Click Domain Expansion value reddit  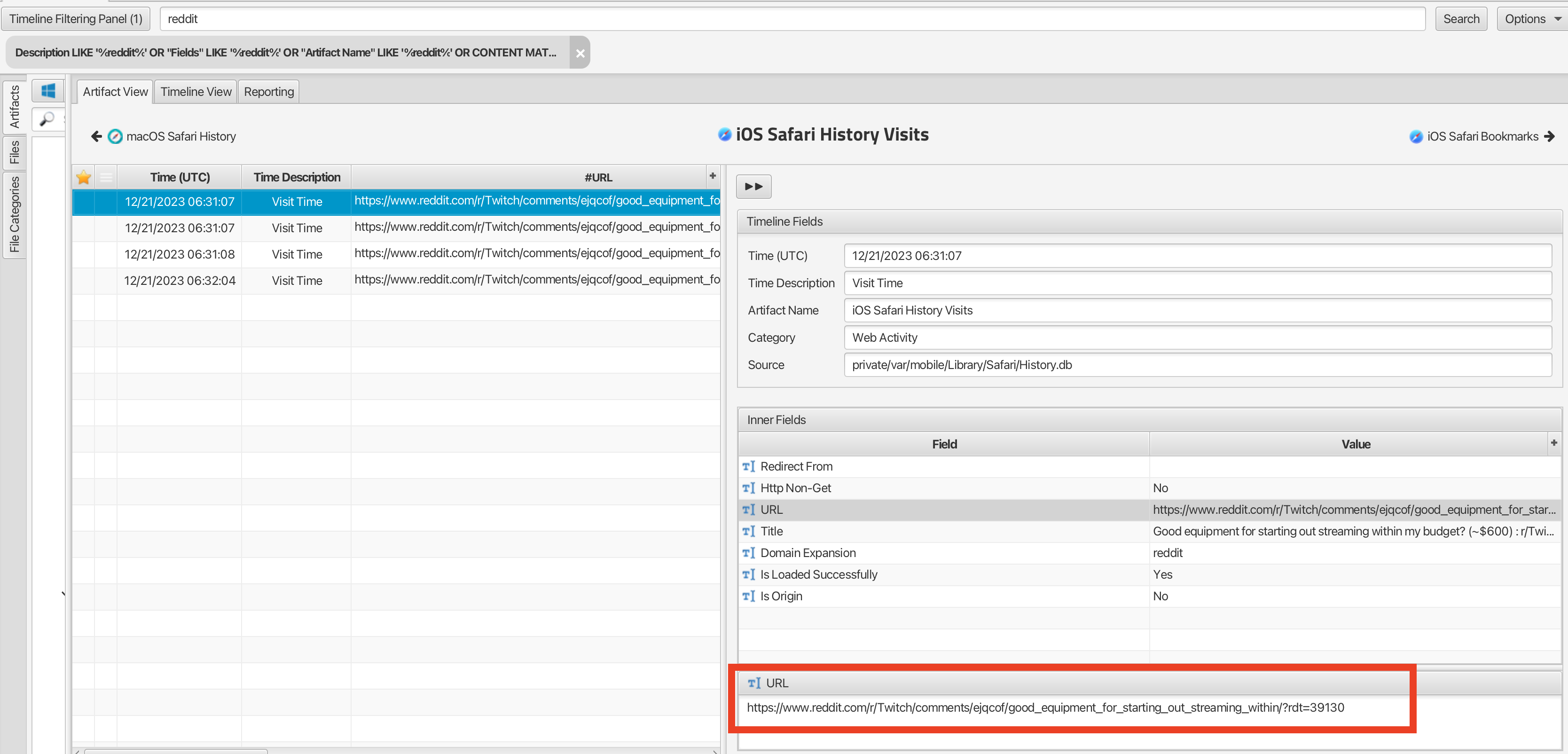tap(1168, 552)
